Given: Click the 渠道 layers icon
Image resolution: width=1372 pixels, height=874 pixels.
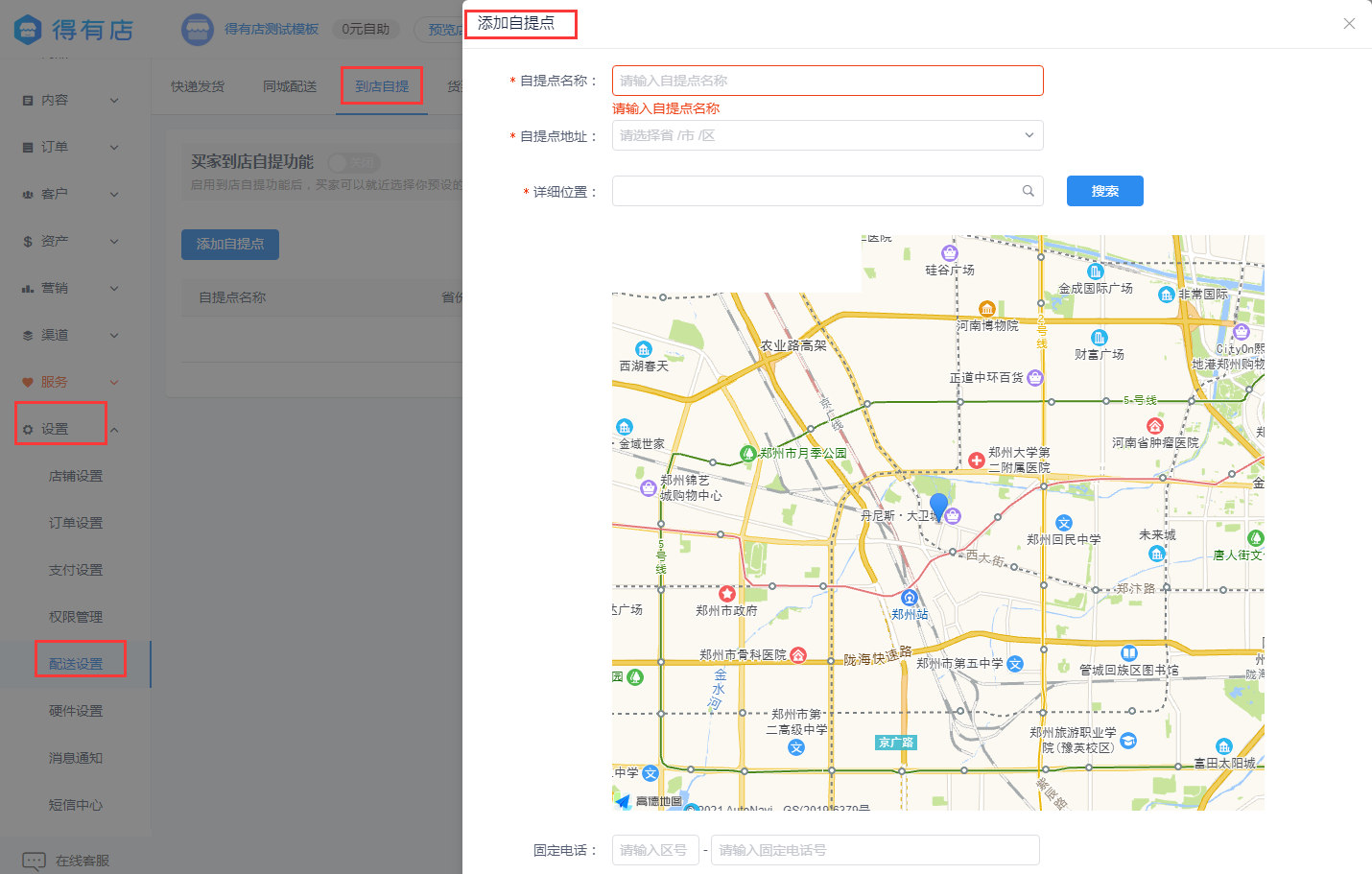Looking at the screenshot, I should [28, 335].
